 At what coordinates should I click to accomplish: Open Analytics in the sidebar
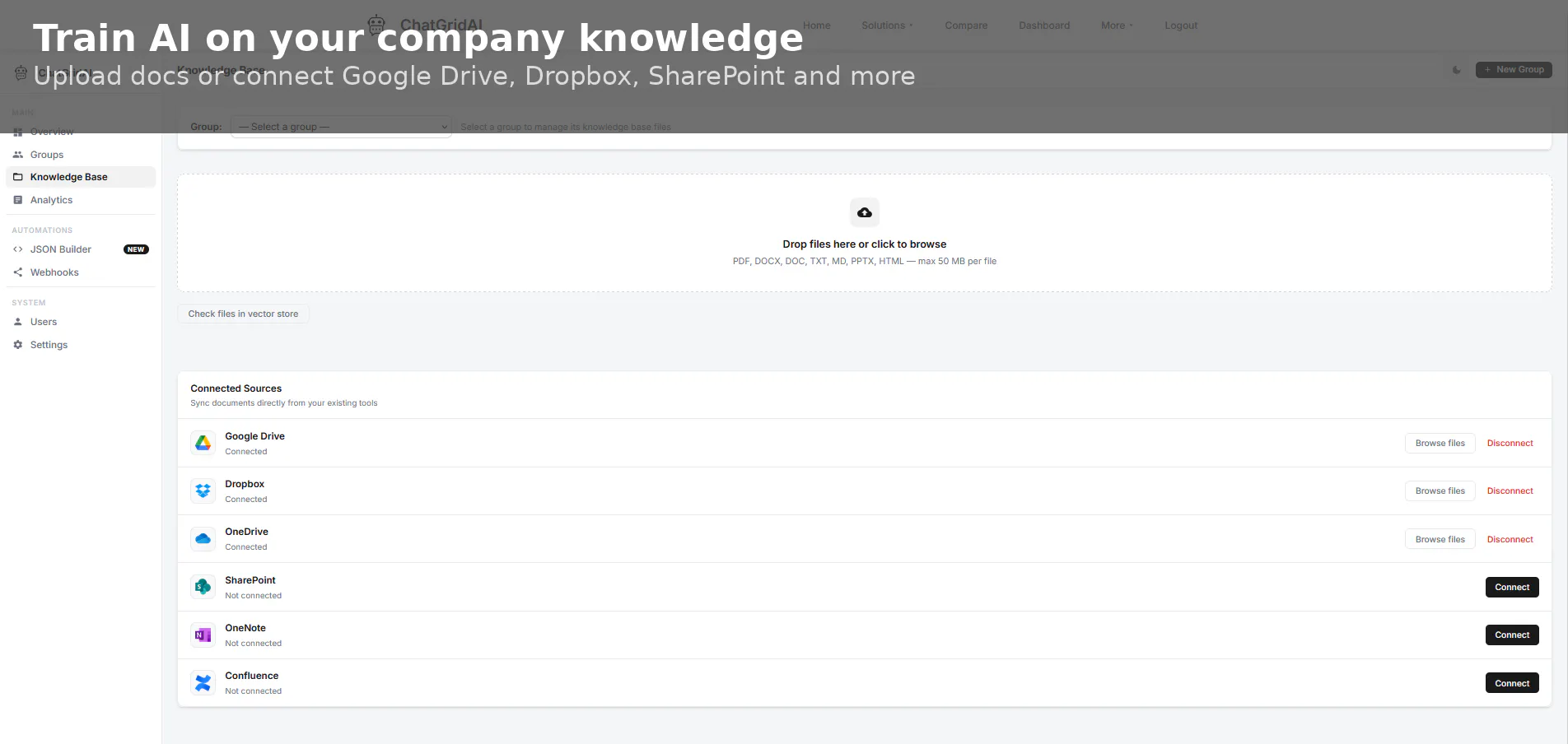pos(81,200)
